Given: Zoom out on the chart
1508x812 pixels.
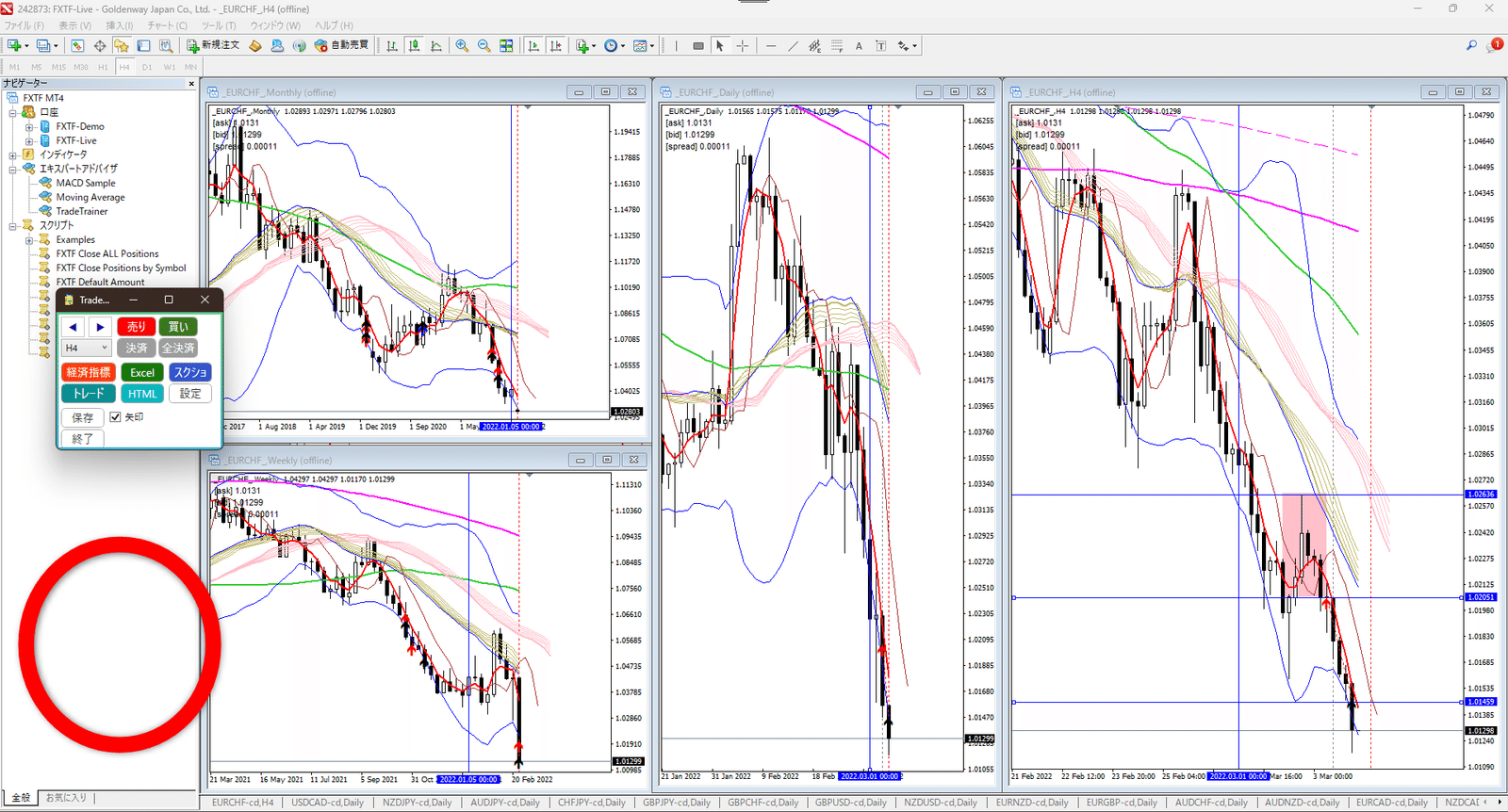Looking at the screenshot, I should tap(484, 45).
